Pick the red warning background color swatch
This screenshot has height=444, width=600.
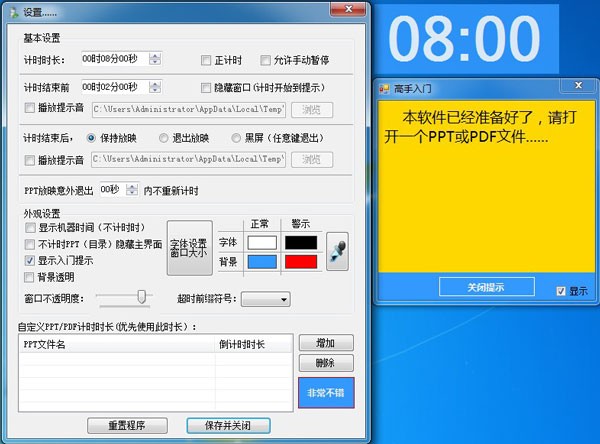301,261
